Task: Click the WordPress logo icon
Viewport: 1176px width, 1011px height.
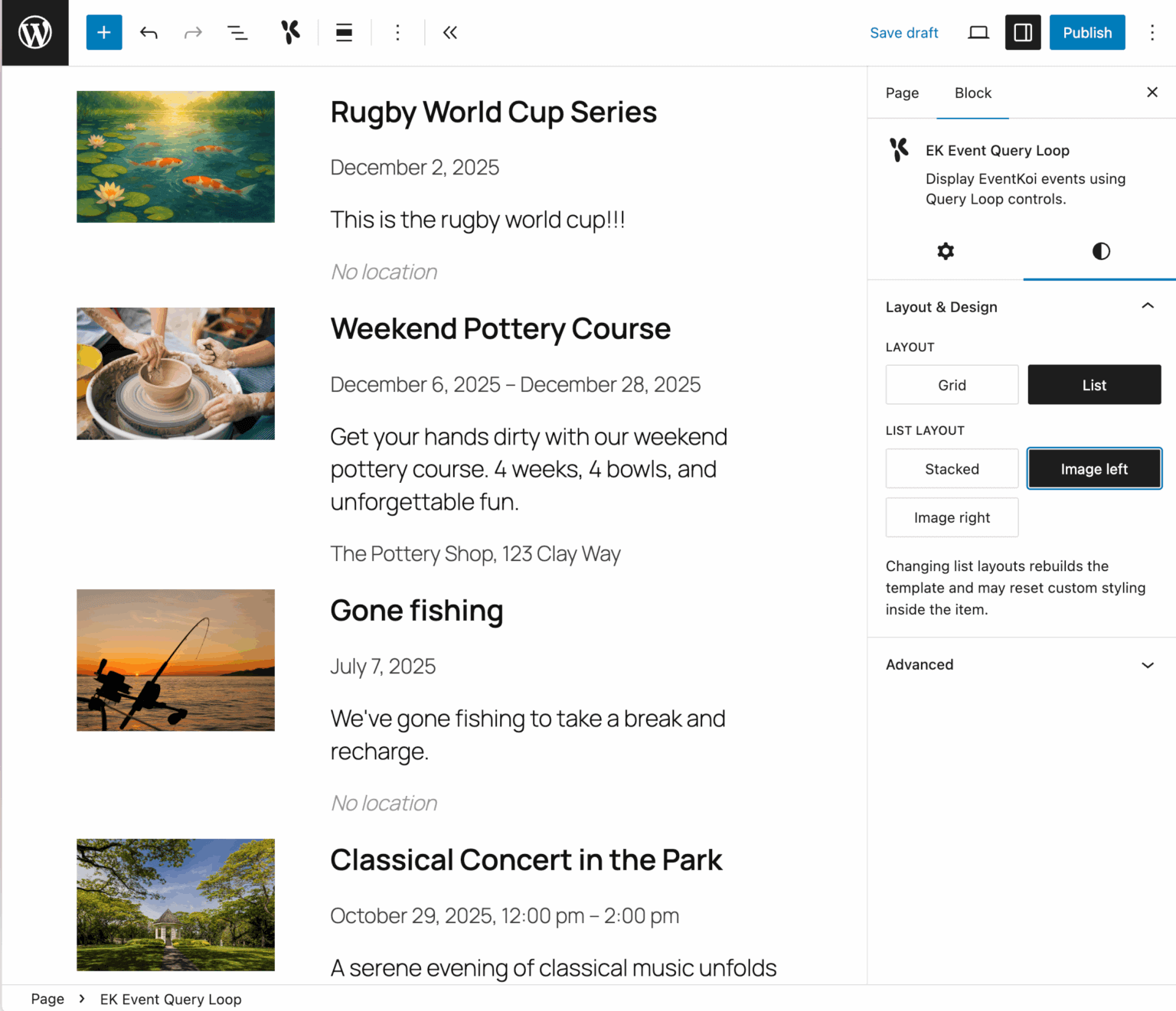Action: coord(35,33)
